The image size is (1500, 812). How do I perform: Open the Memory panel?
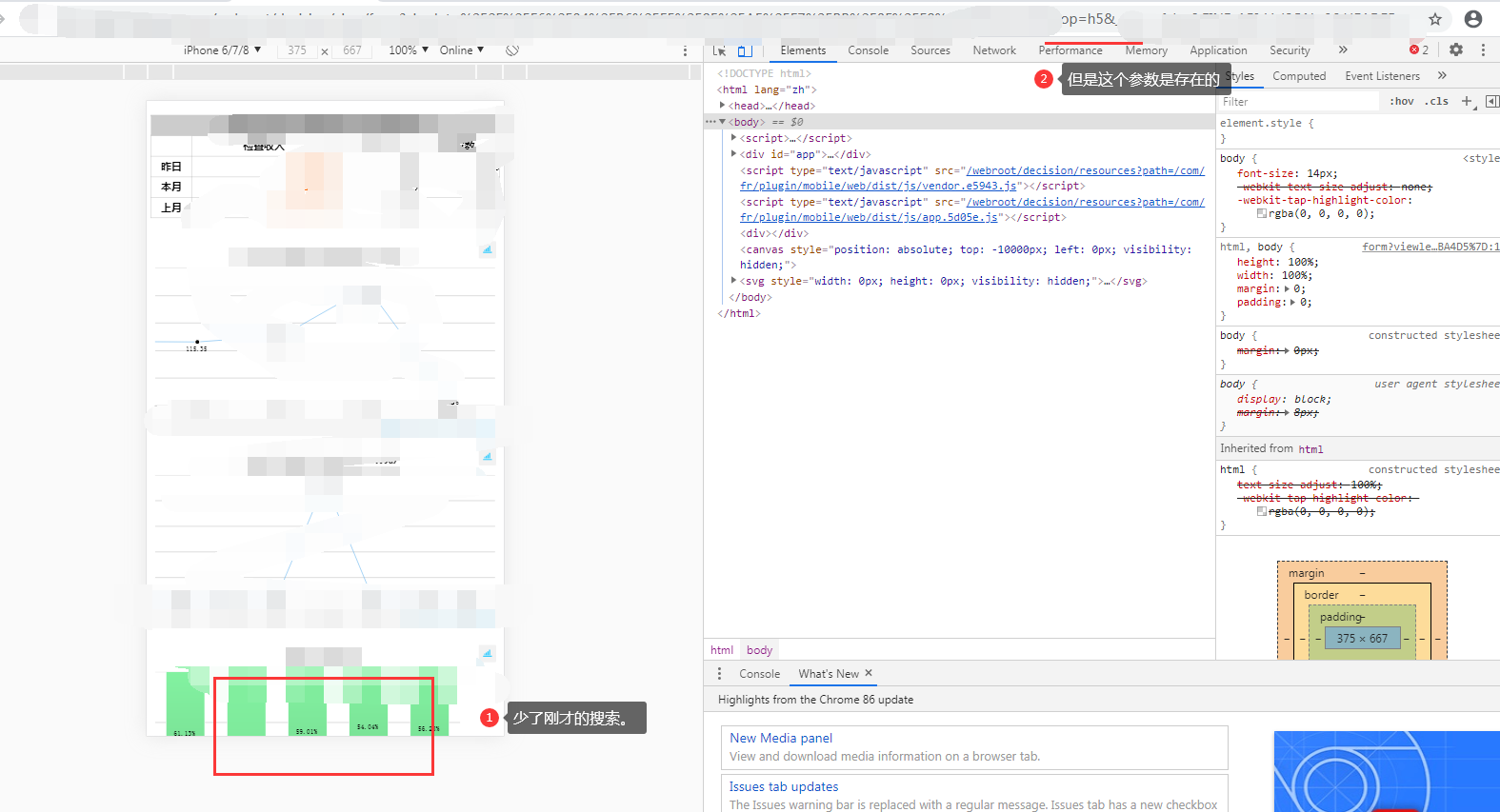pos(1147,50)
